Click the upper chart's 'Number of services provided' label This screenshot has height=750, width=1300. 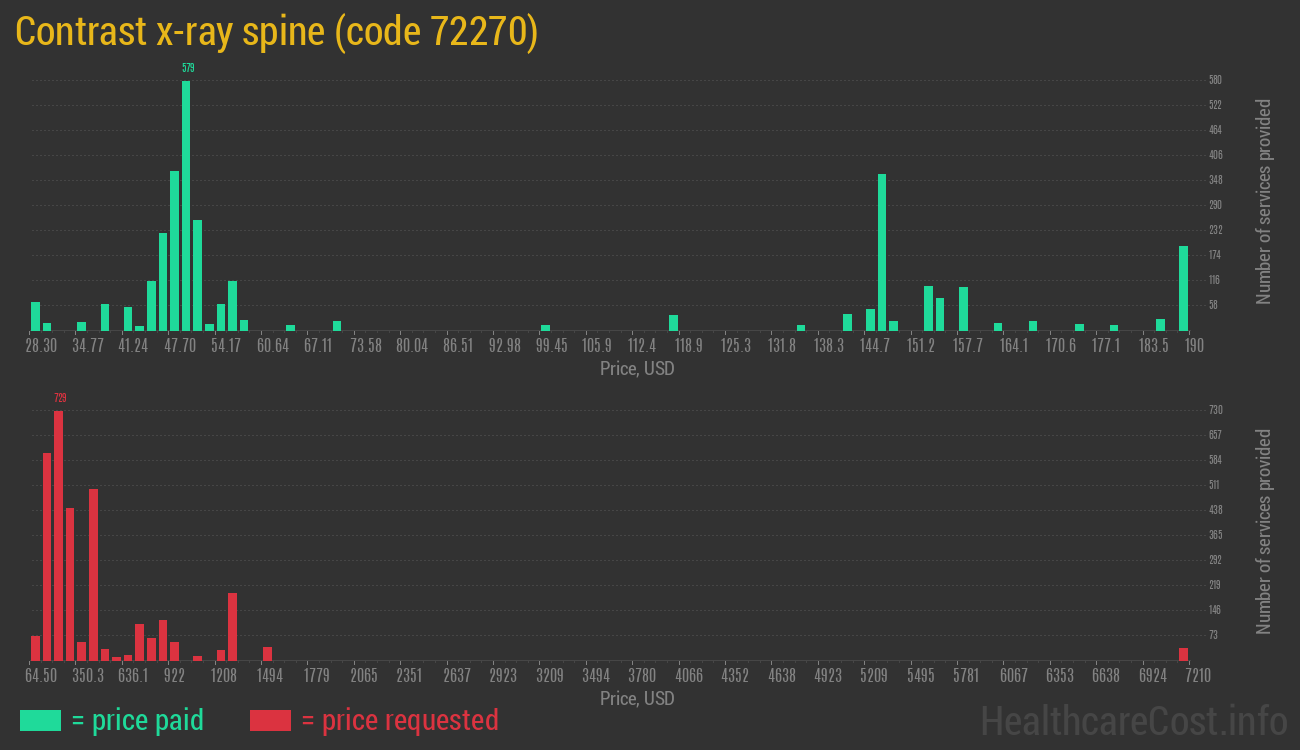pyautogui.click(x=1264, y=202)
